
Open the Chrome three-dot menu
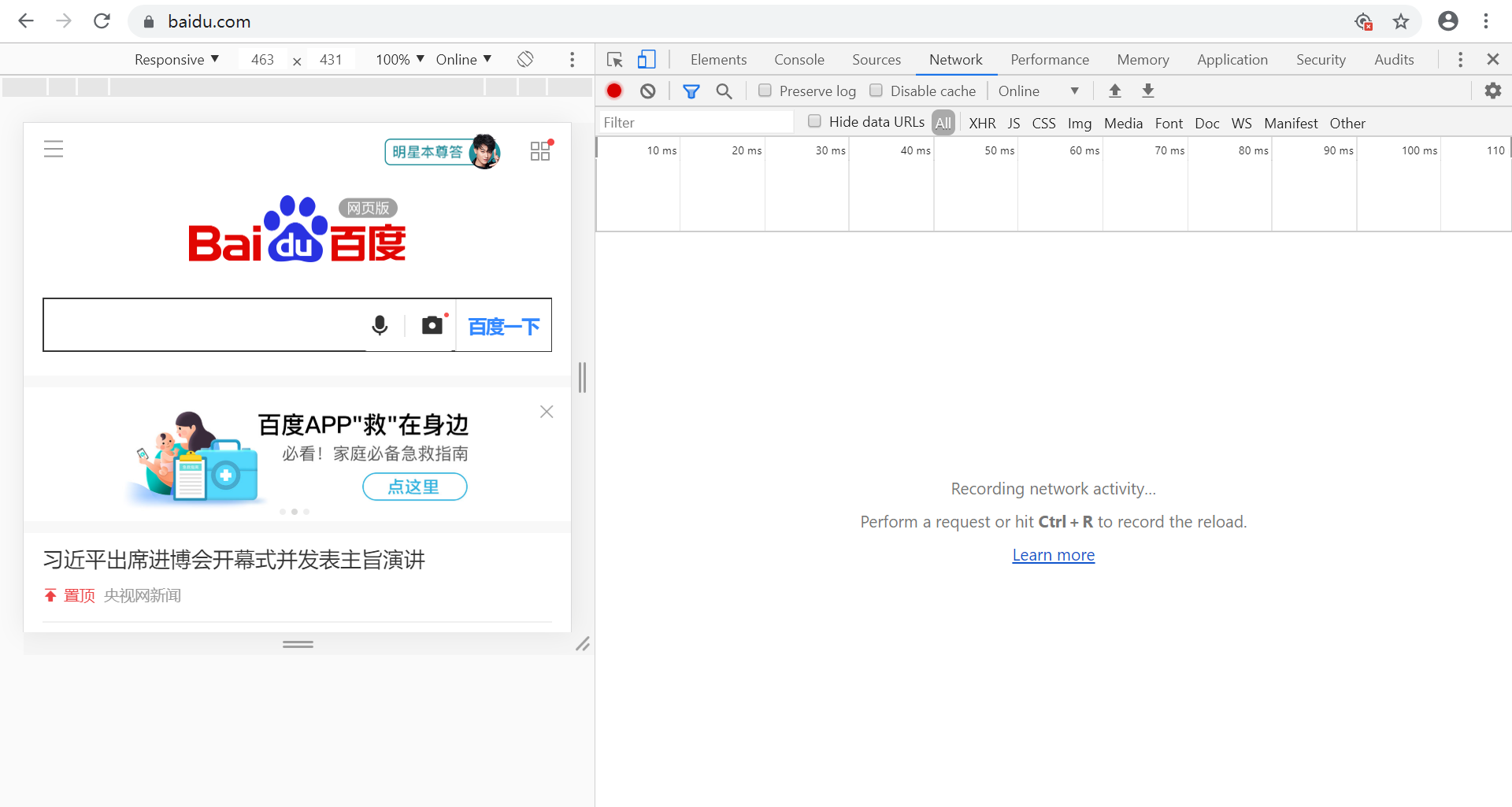(1486, 21)
